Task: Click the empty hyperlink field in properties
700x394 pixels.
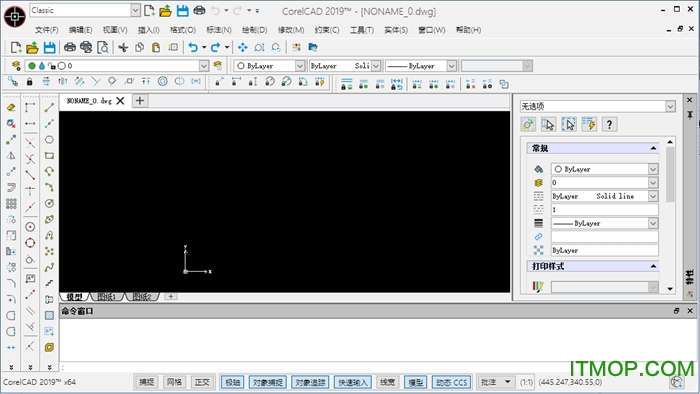Action: pos(604,237)
